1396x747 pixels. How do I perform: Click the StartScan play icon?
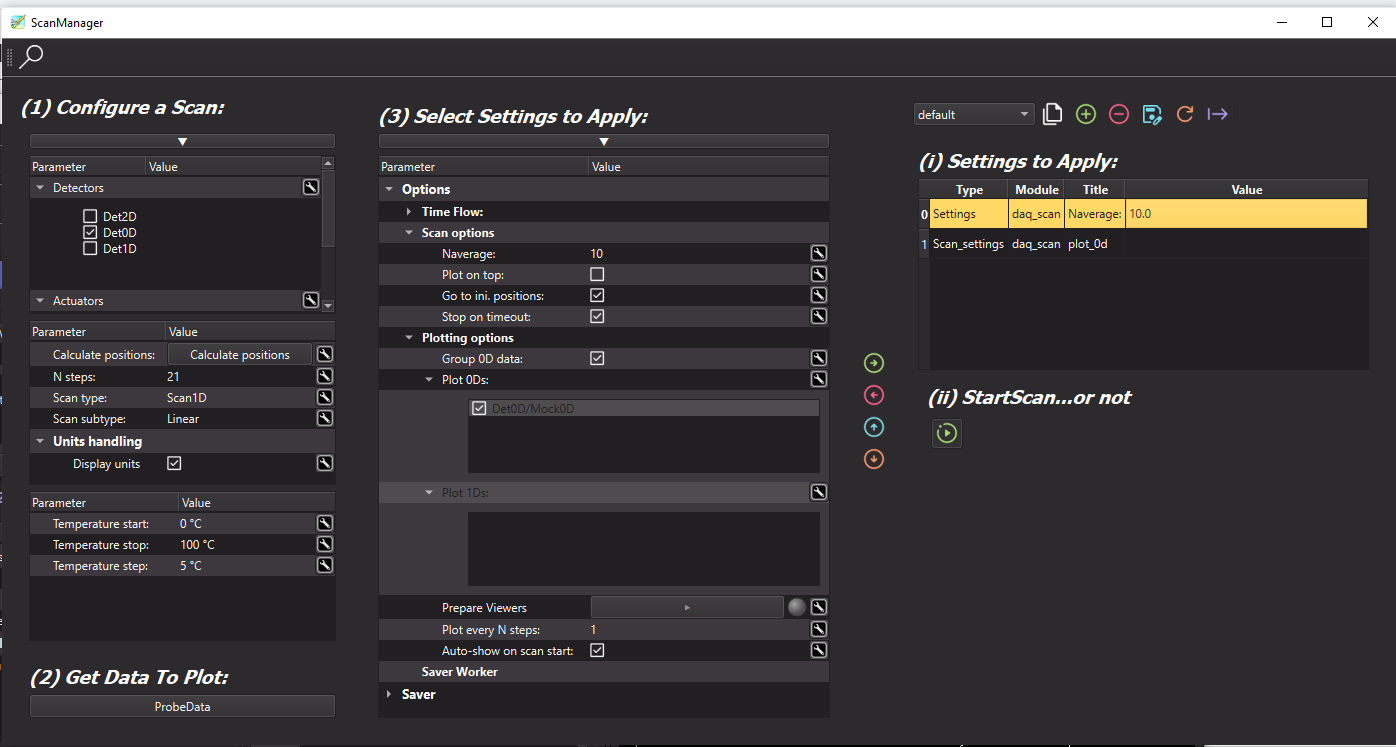click(x=947, y=433)
